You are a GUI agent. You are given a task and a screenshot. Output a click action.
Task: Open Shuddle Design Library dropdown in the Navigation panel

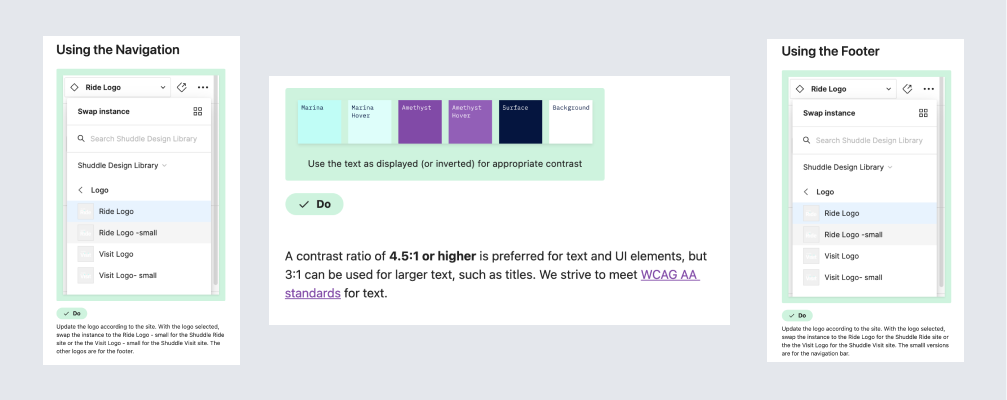pos(122,165)
